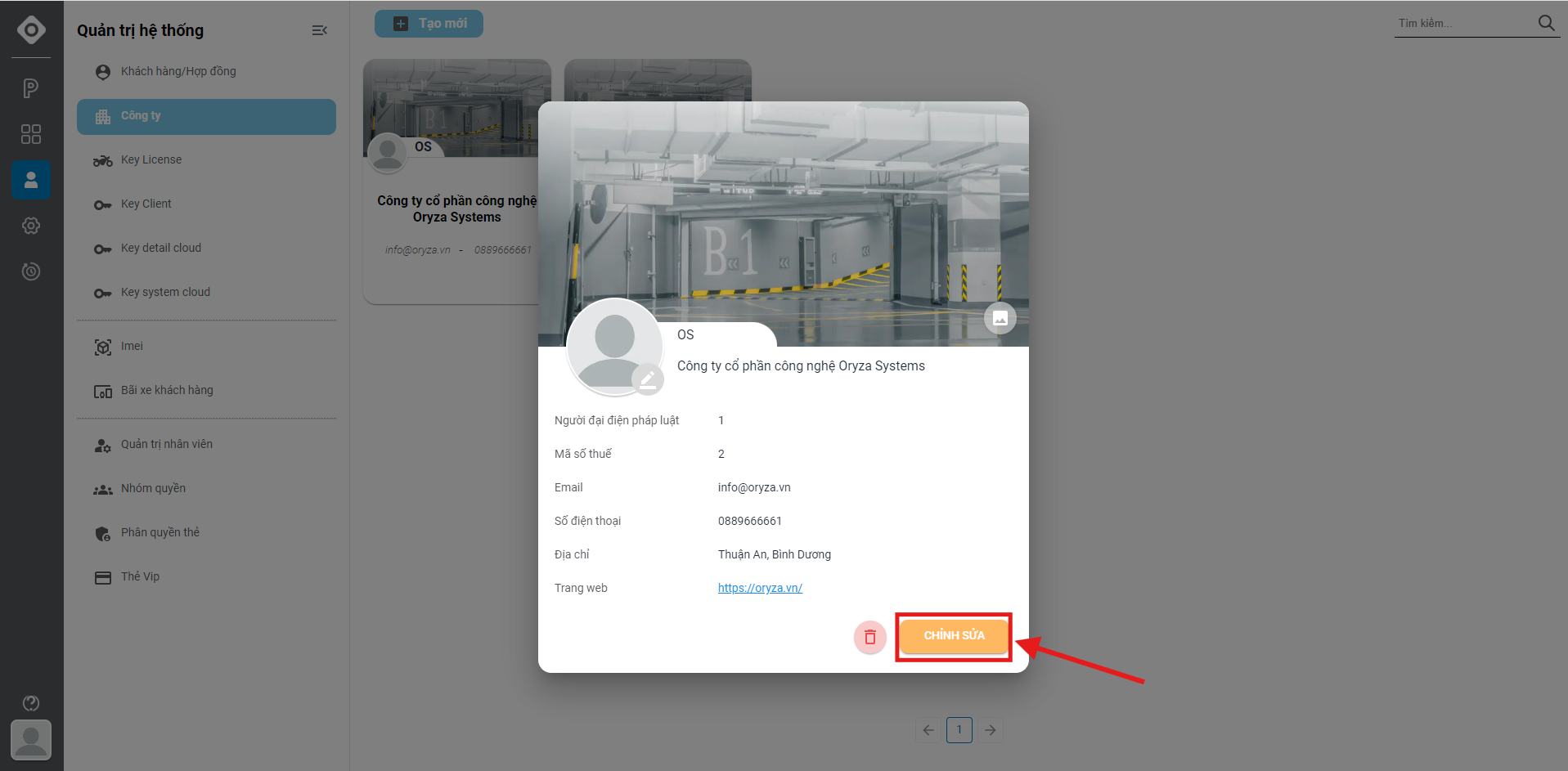1568x771 pixels.
Task: Open the dashboard grid icon in left rail
Action: (x=31, y=134)
